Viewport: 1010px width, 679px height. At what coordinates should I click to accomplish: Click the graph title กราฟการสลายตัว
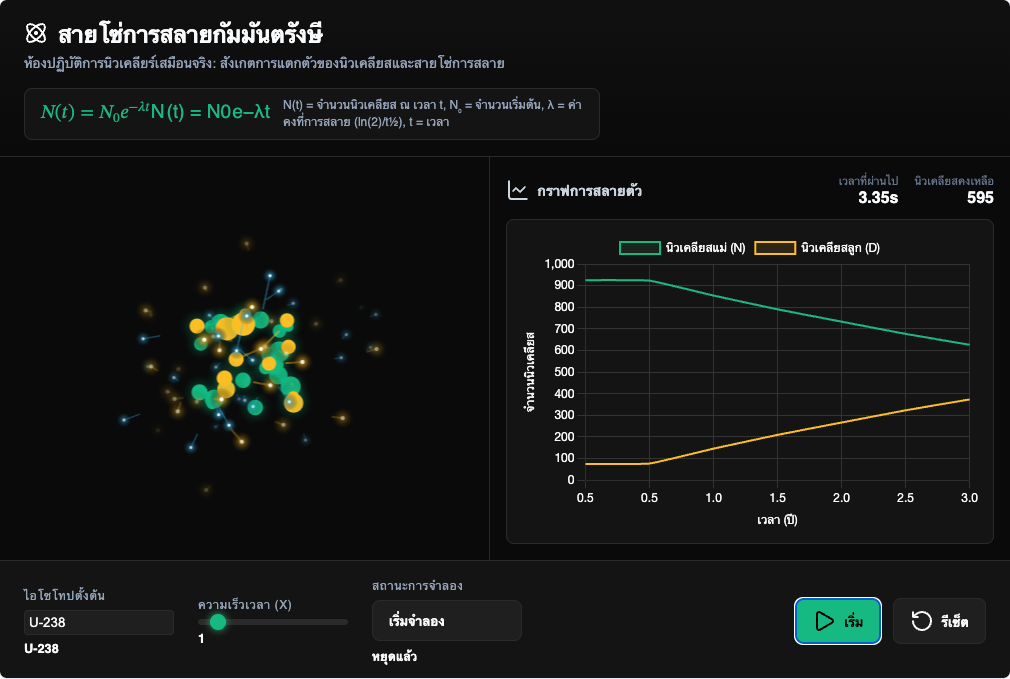pyautogui.click(x=589, y=191)
